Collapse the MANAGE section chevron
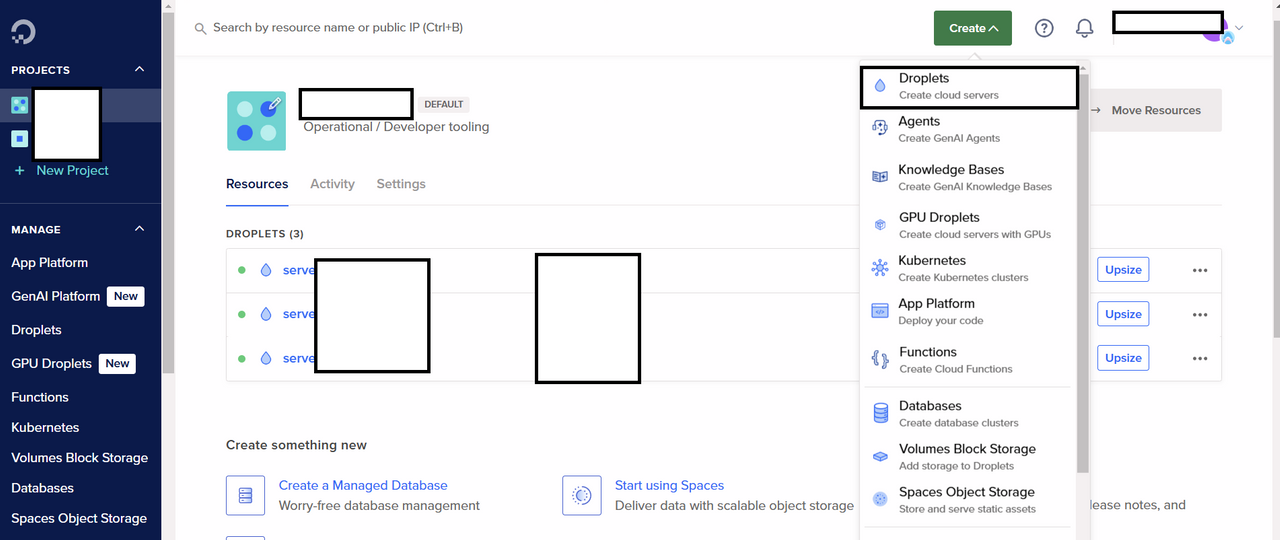This screenshot has width=1280, height=540. pyautogui.click(x=139, y=229)
